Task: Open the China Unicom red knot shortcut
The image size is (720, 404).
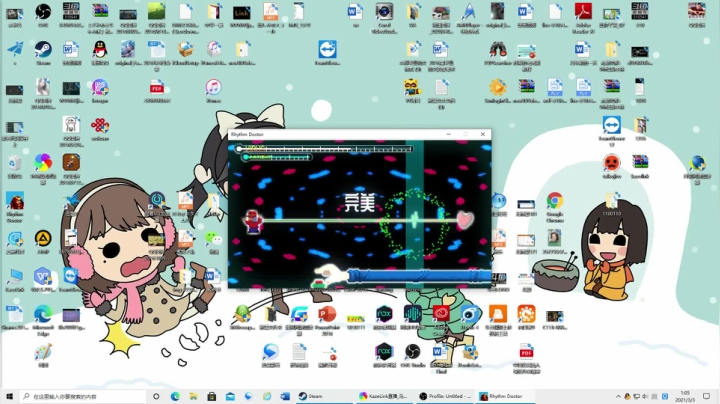Action: (100, 125)
